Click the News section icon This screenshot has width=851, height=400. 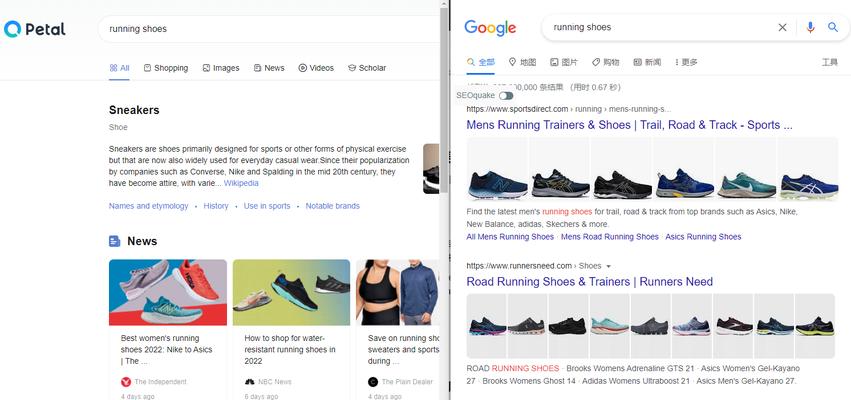click(x=115, y=241)
